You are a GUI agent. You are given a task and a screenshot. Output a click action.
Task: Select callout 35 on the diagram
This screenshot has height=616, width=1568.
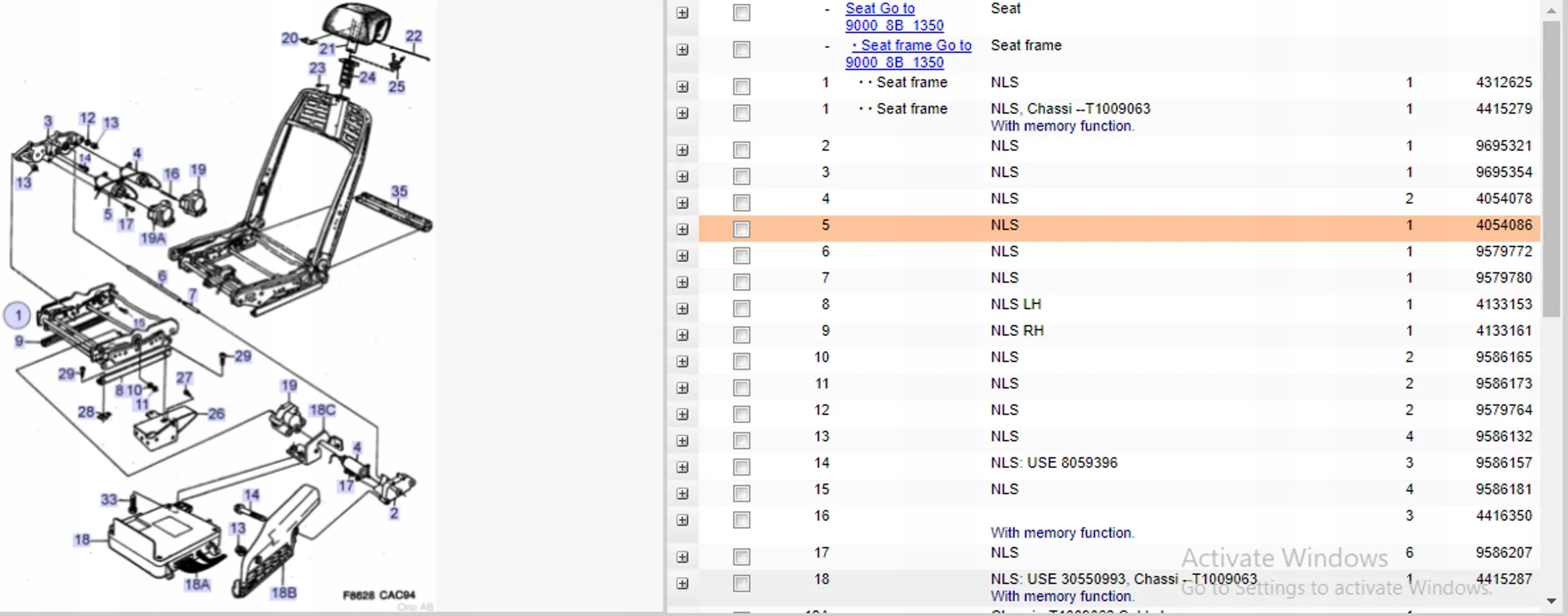pyautogui.click(x=400, y=191)
